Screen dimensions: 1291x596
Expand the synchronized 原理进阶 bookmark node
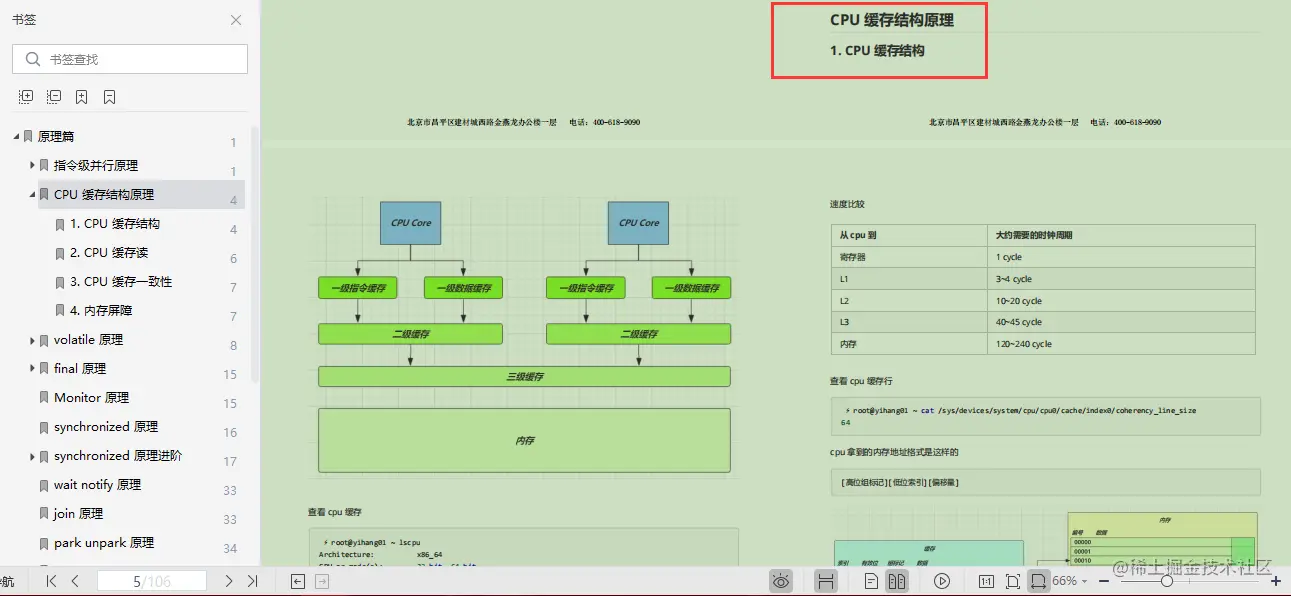pos(32,456)
